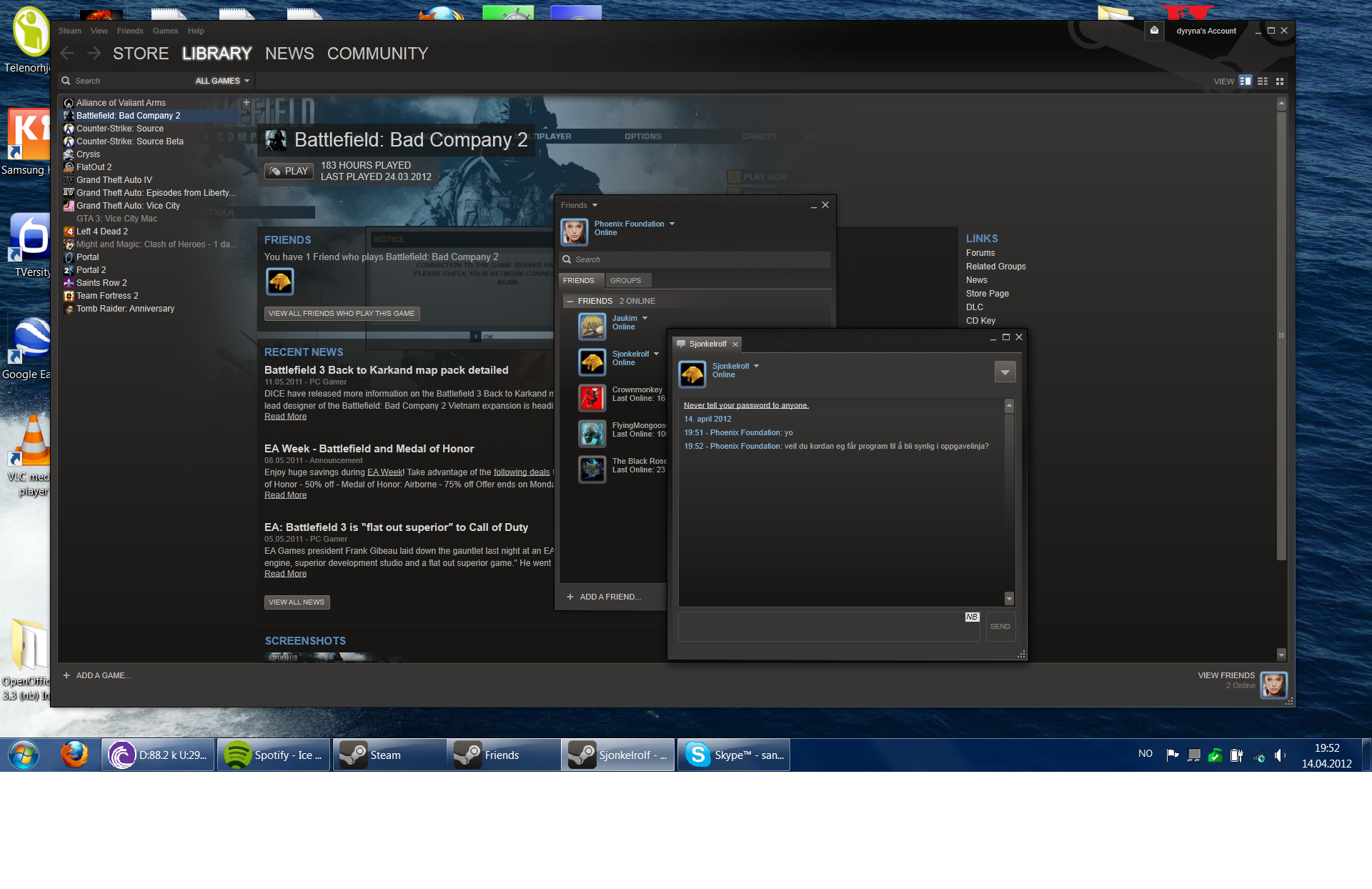Go to the STORE tab

point(141,54)
